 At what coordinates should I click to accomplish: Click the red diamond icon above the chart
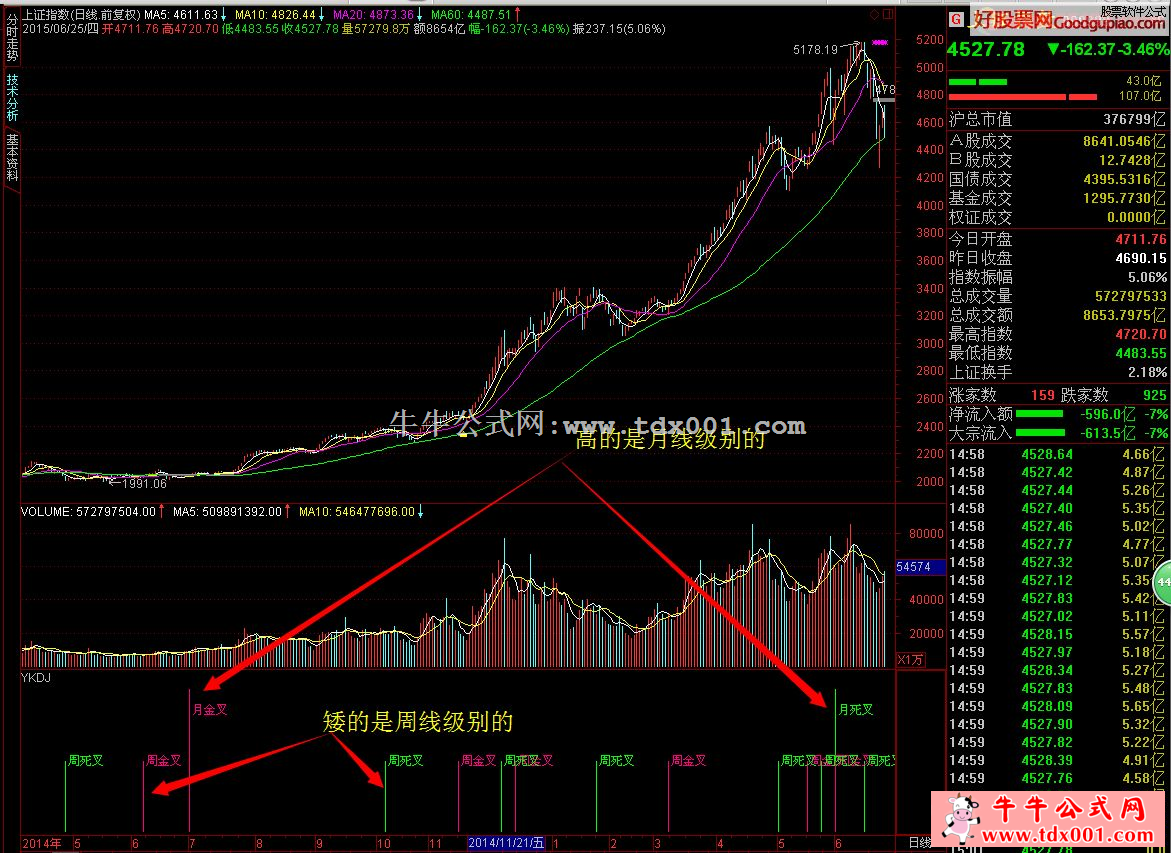click(875, 14)
